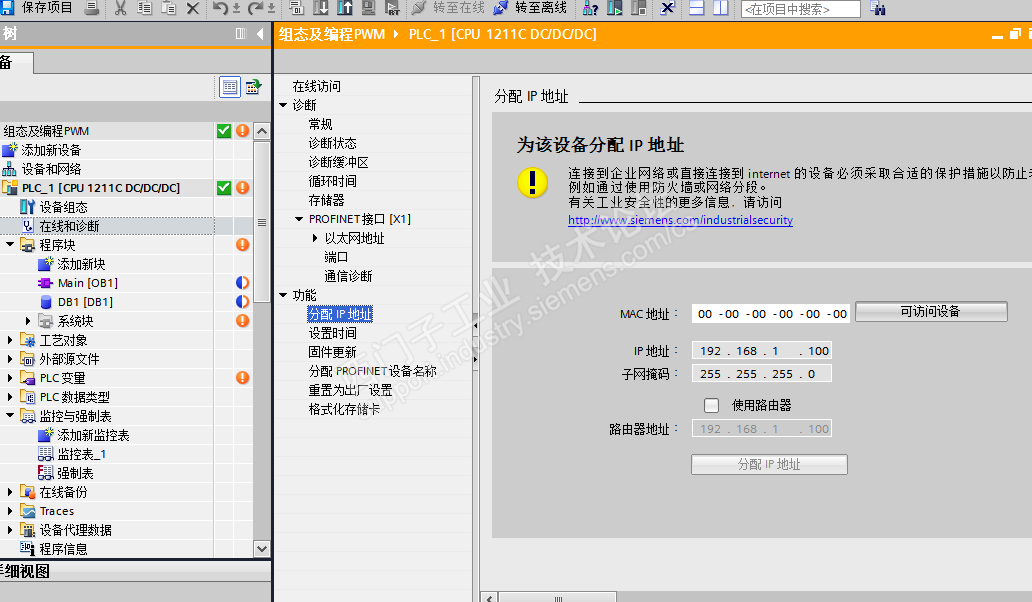
Task: Open the siemens.com industrialsecurity link
Action: click(681, 220)
